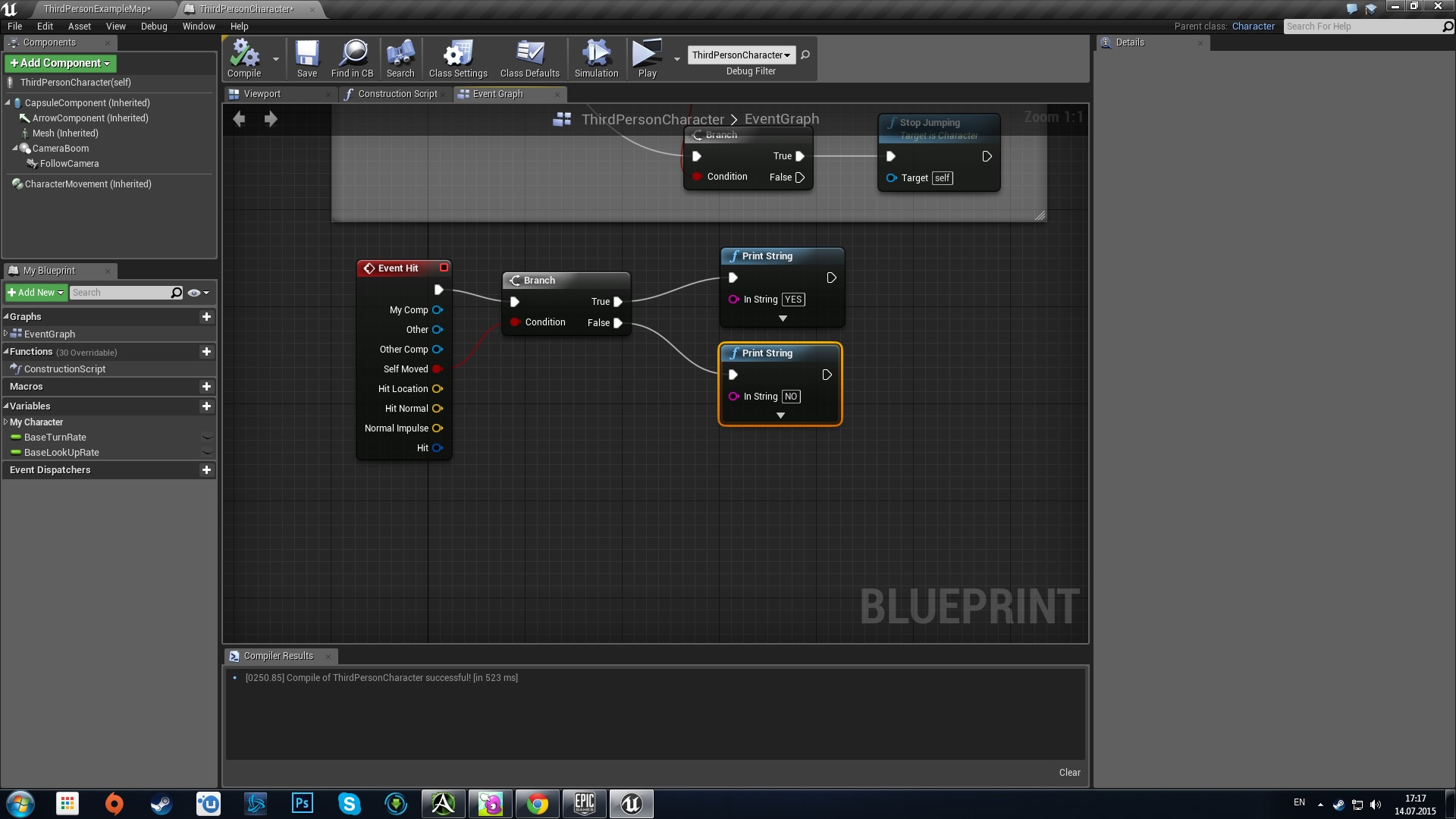Expand the YES Print String node
Image resolution: width=1456 pixels, height=819 pixels.
[783, 318]
